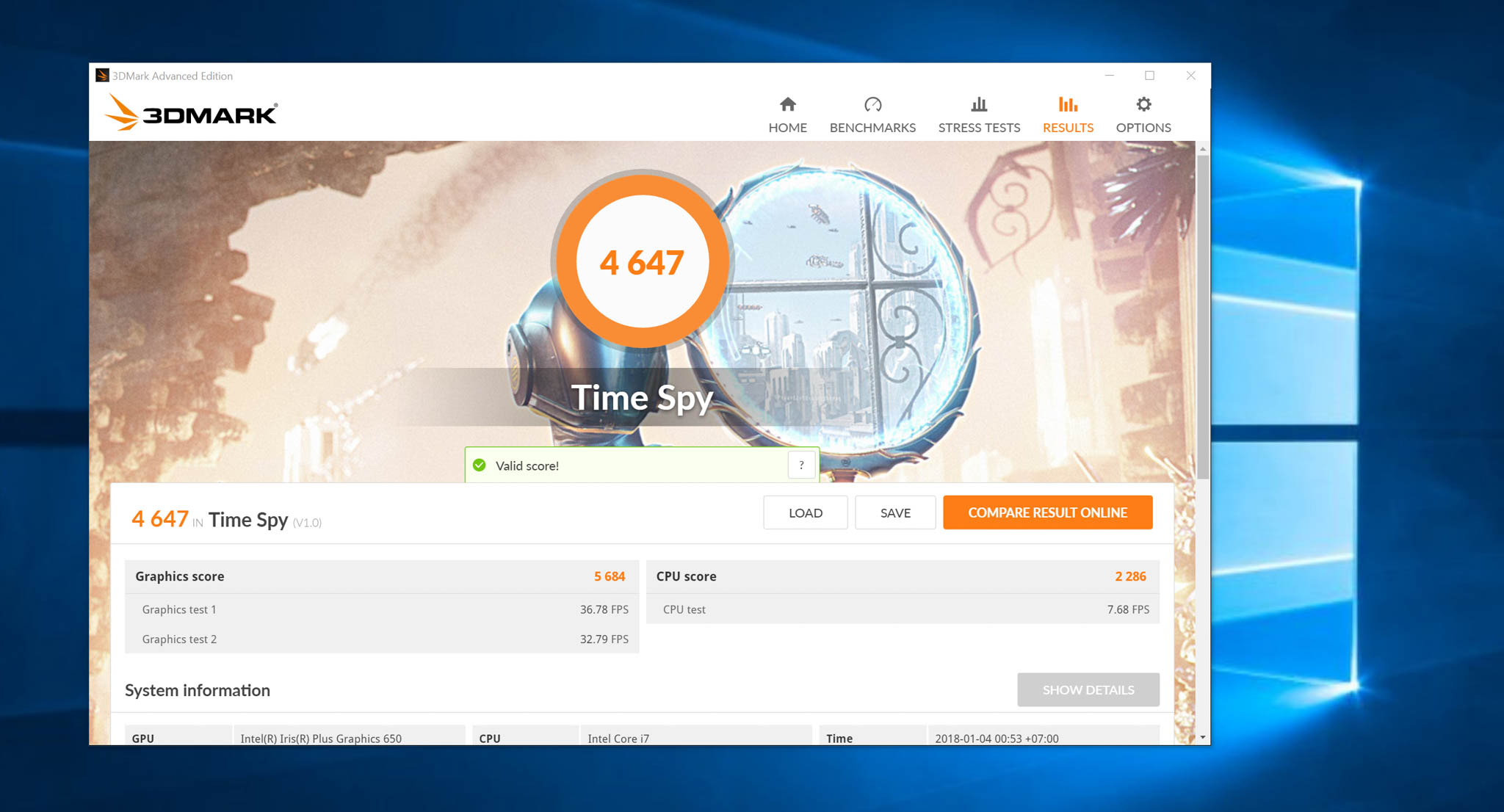The width and height of the screenshot is (1504, 812).
Task: Load a saved result with LOAD
Action: click(806, 512)
